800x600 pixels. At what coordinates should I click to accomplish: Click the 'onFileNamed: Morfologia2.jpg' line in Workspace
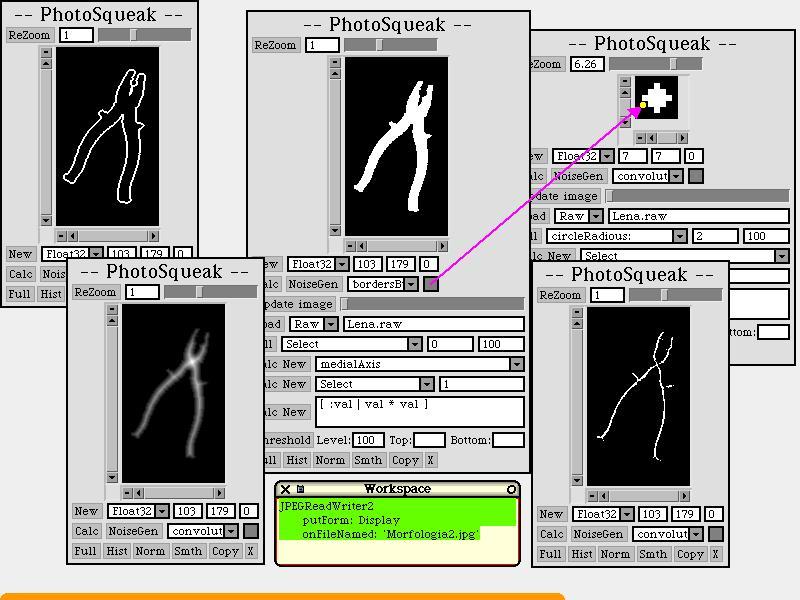pyautogui.click(x=390, y=534)
